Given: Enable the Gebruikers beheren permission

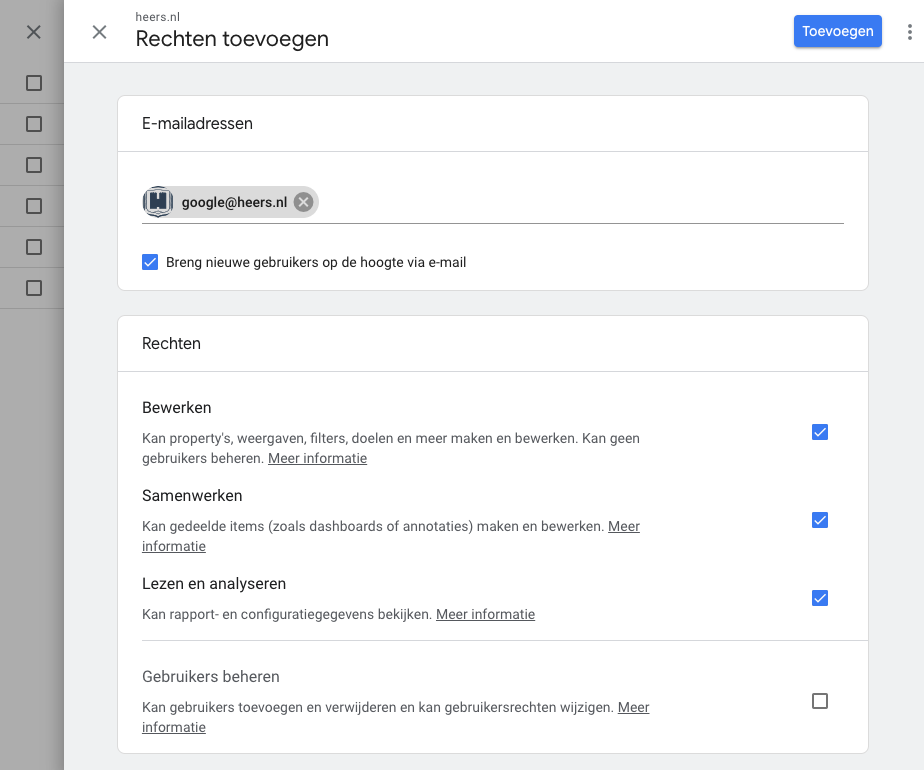Looking at the screenshot, I should point(820,701).
